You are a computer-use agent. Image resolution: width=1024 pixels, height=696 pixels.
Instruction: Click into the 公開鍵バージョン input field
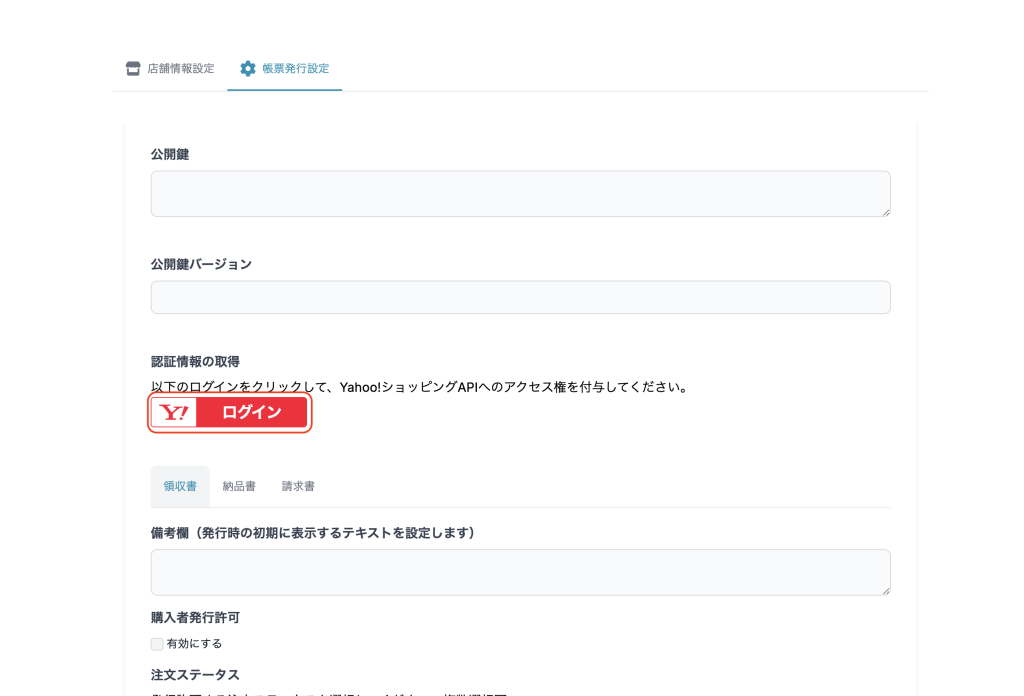tap(520, 297)
